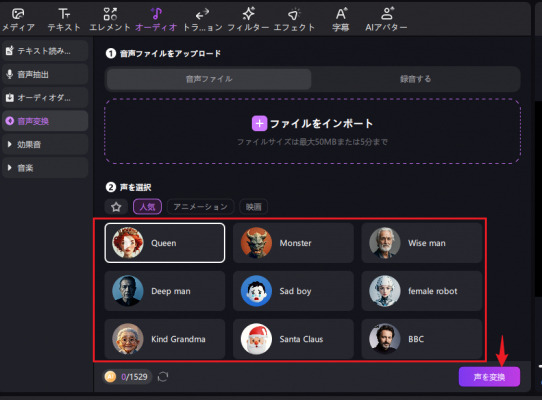Choose the Monster voice thumbnail
The height and width of the screenshot is (400, 542).
[x=256, y=243]
